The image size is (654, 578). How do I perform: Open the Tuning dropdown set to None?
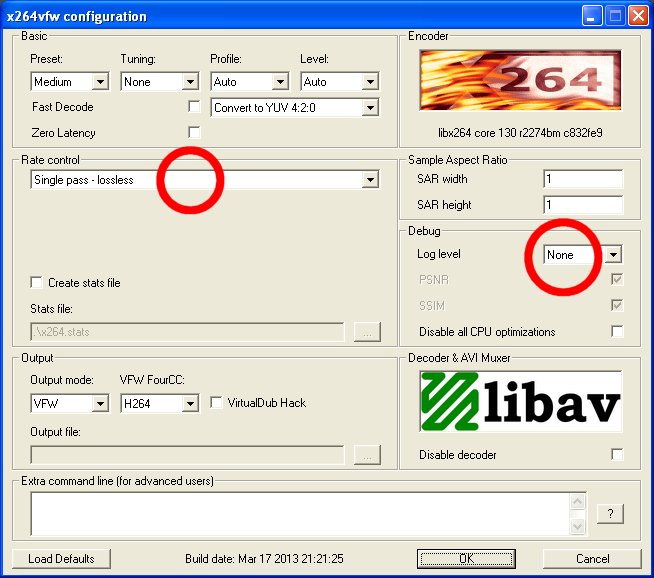pyautogui.click(x=160, y=81)
